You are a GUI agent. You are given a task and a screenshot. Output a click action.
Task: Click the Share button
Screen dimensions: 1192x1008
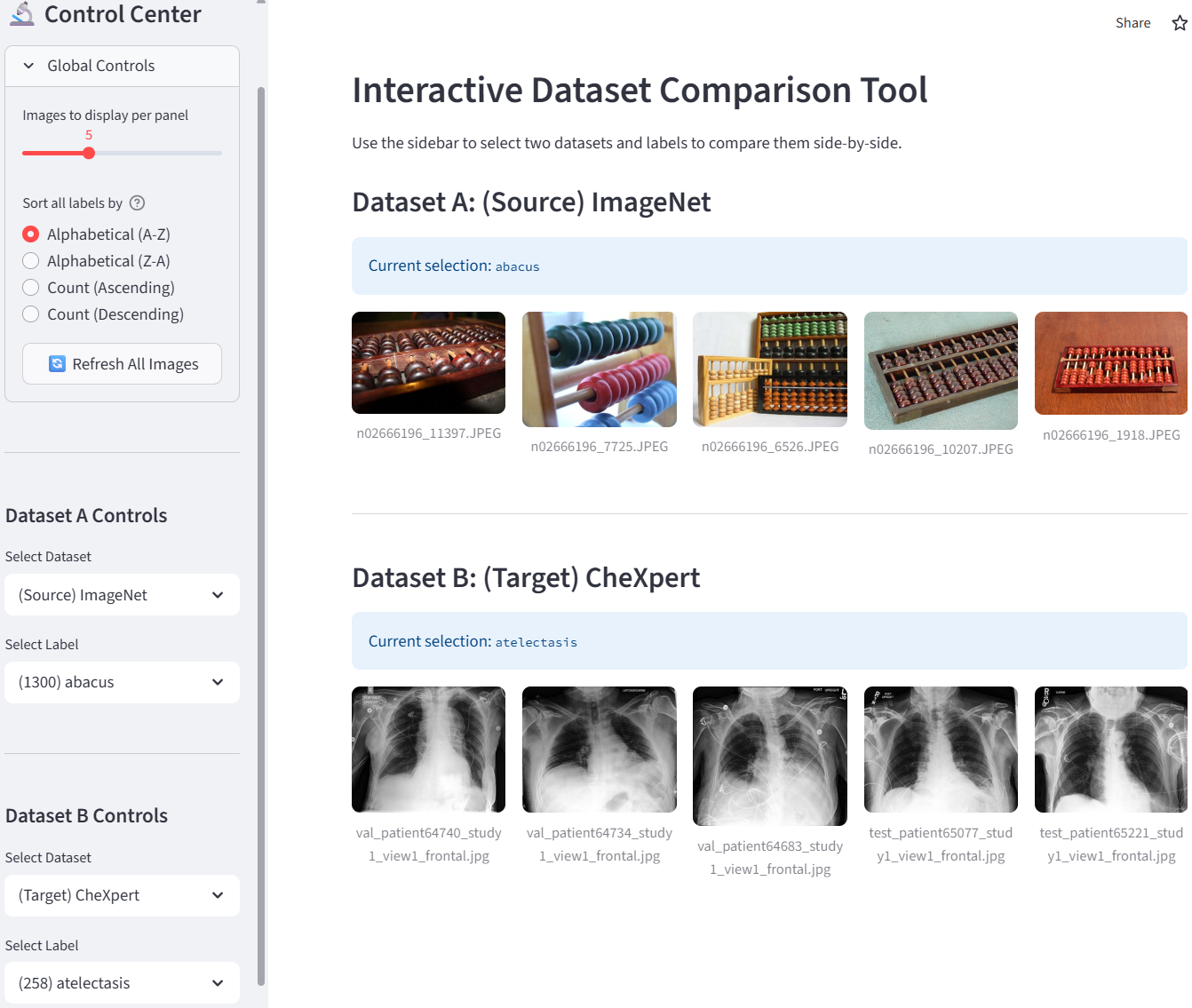point(1132,23)
